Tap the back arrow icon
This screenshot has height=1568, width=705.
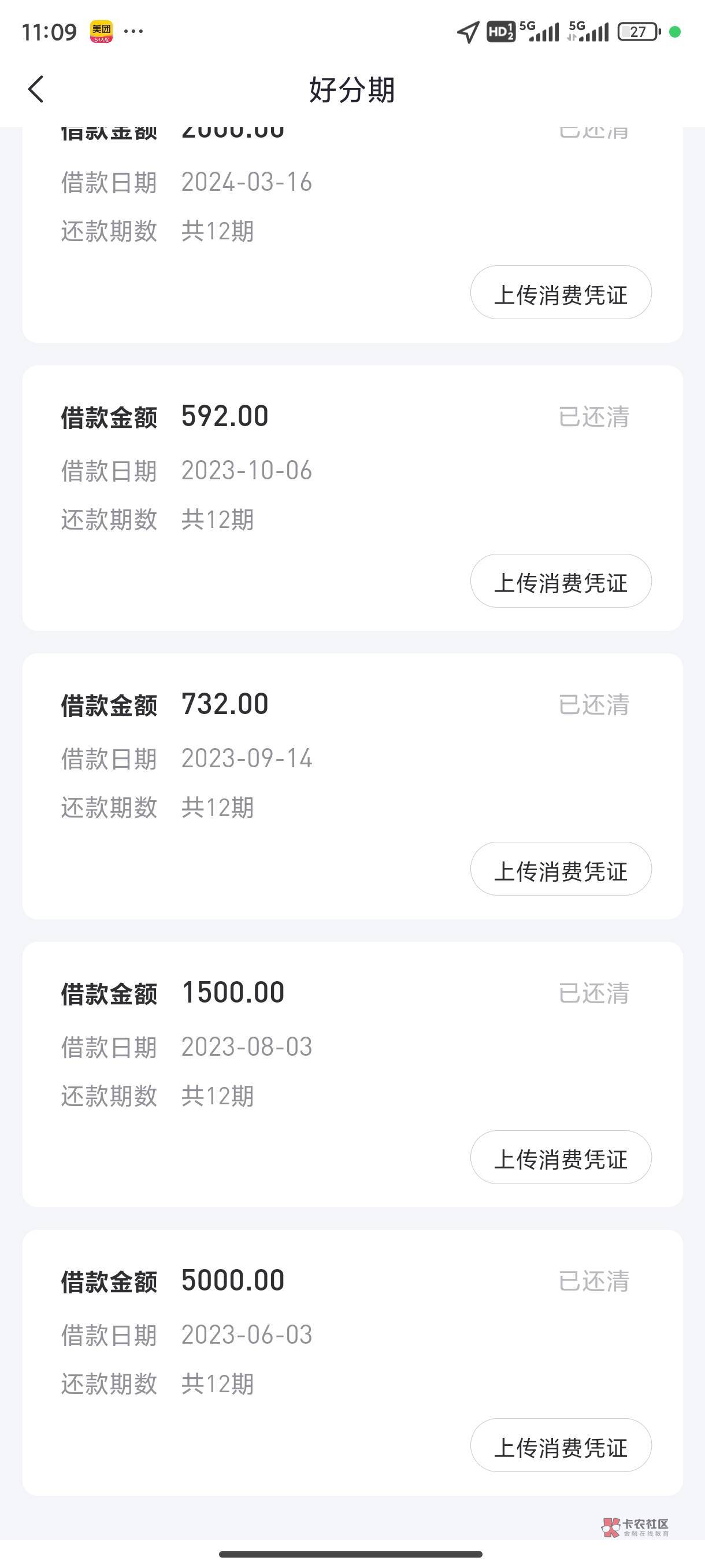coord(36,89)
